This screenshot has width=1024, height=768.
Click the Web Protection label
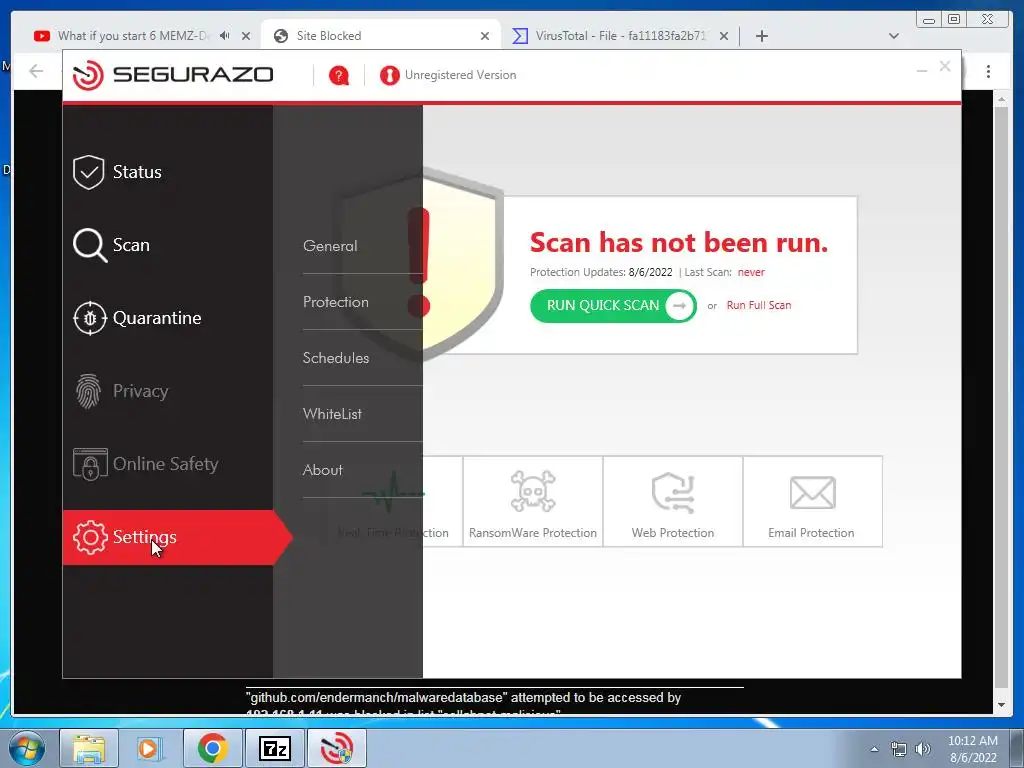[x=673, y=533]
